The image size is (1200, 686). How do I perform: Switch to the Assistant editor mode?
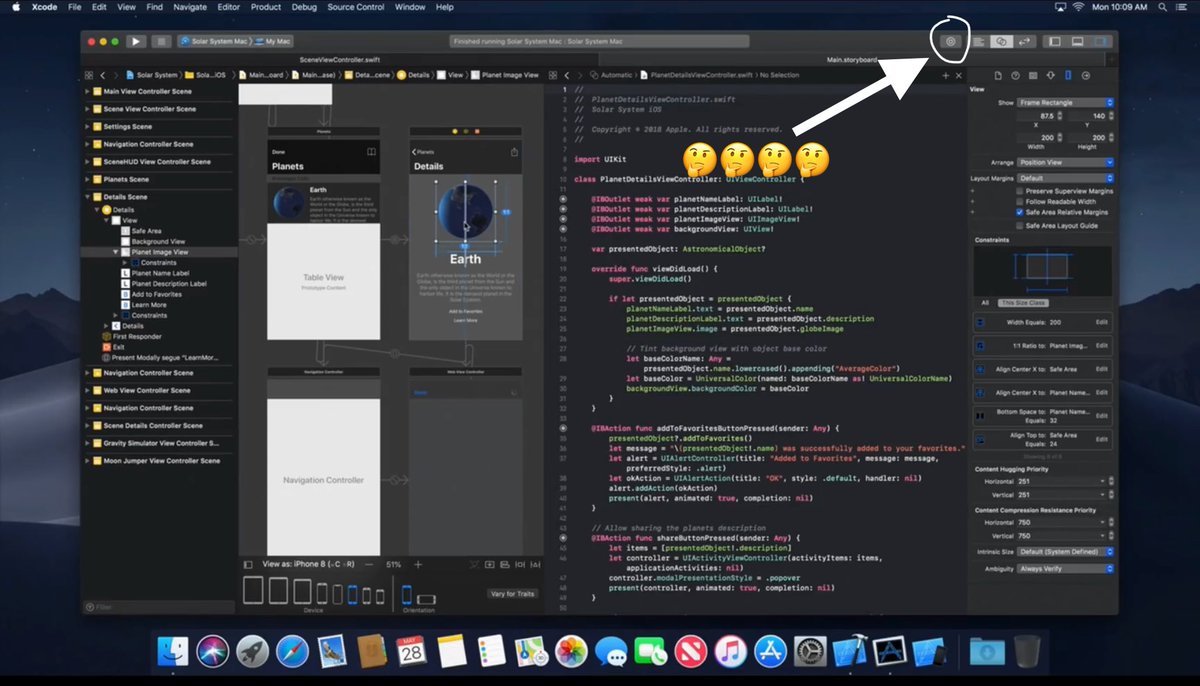coord(1001,42)
